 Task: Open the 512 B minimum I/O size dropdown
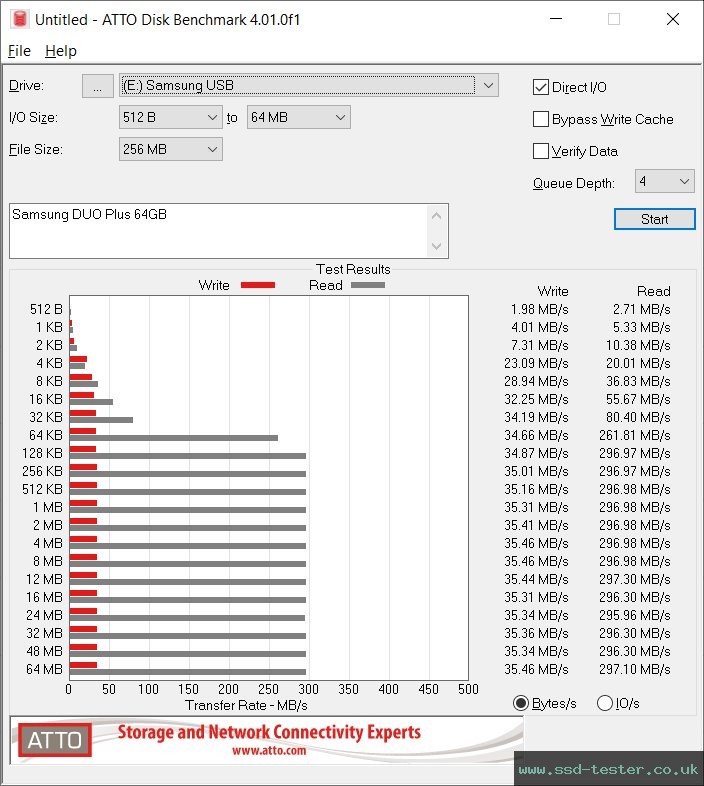click(x=170, y=117)
